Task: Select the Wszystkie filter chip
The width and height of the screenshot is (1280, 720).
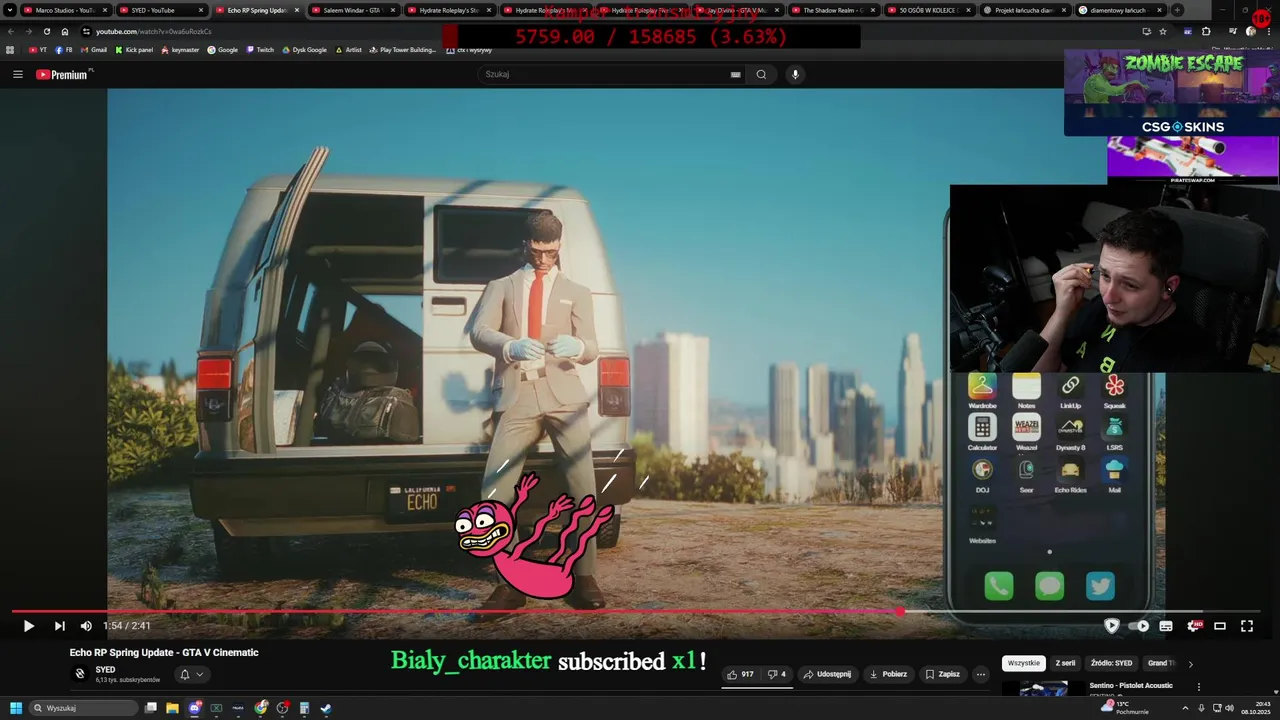Action: [x=1023, y=663]
